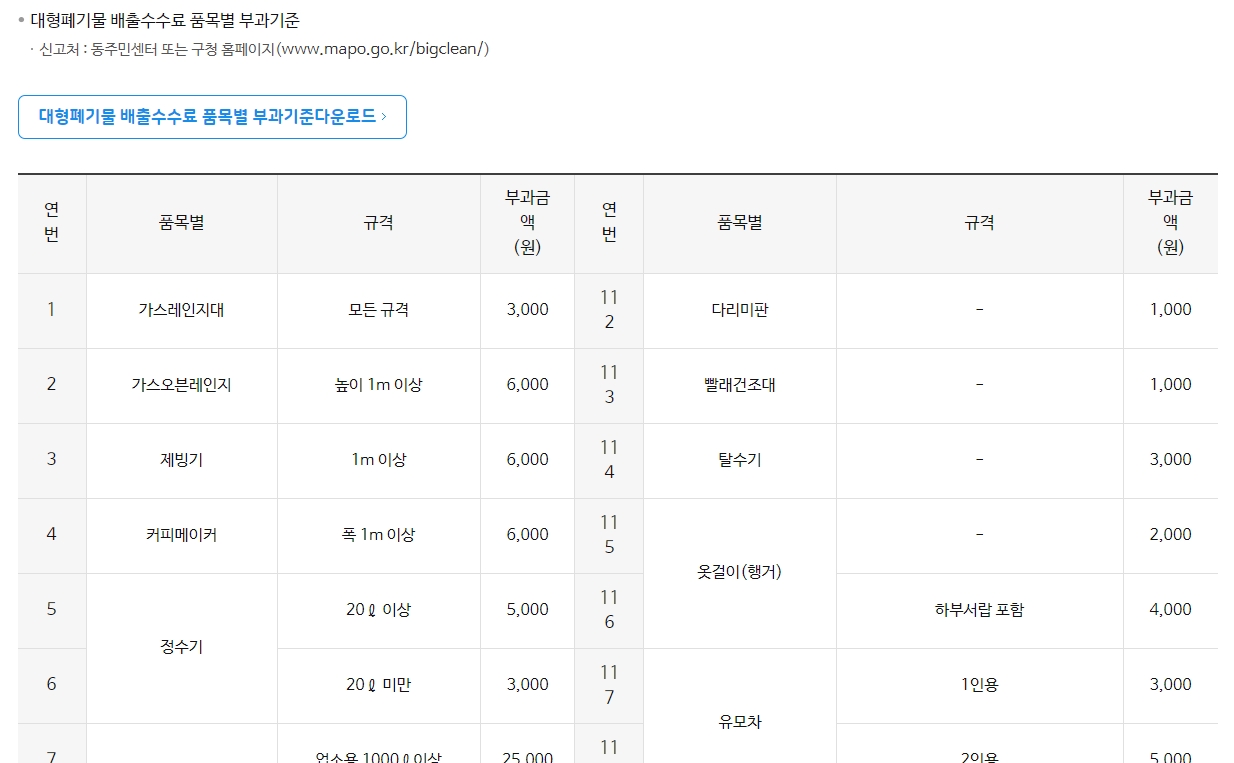The image size is (1234, 763).
Task: Select the 품목별 column header
Action: (x=181, y=223)
